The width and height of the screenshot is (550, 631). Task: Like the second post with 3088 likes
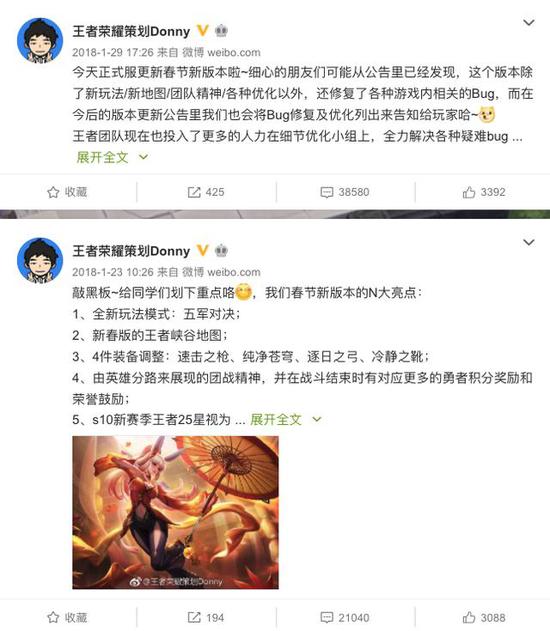click(484, 617)
